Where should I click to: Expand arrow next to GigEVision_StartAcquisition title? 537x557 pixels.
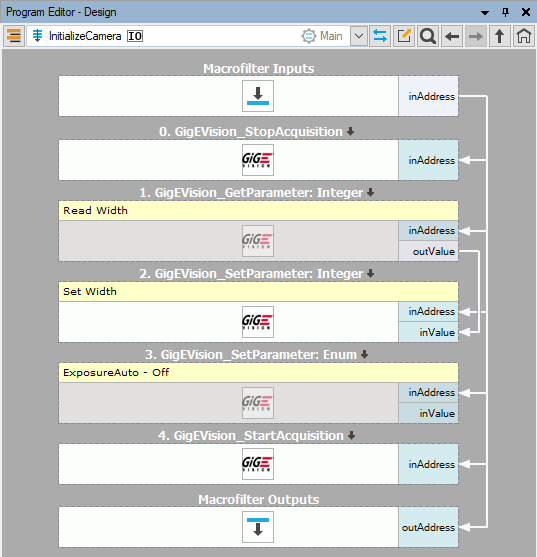click(352, 436)
